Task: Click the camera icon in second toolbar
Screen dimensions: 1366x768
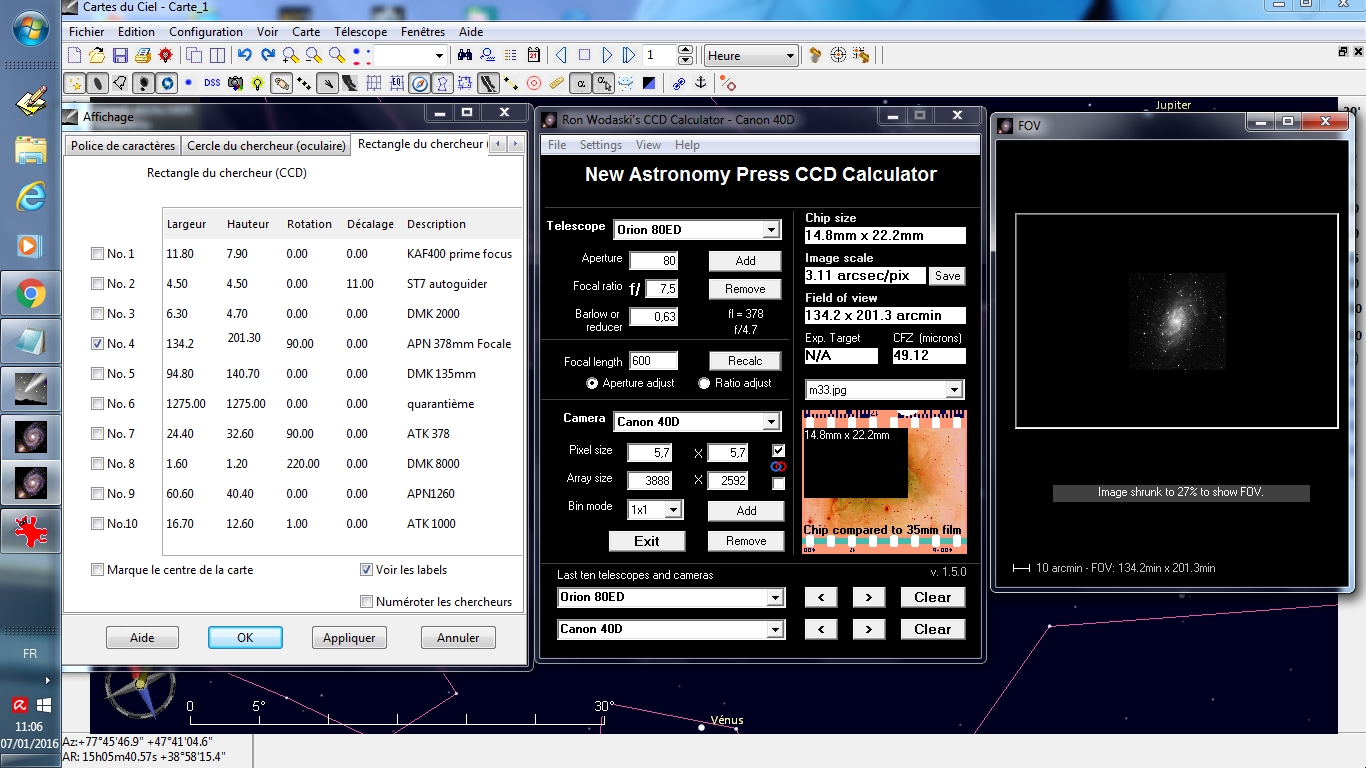Action: click(x=236, y=83)
